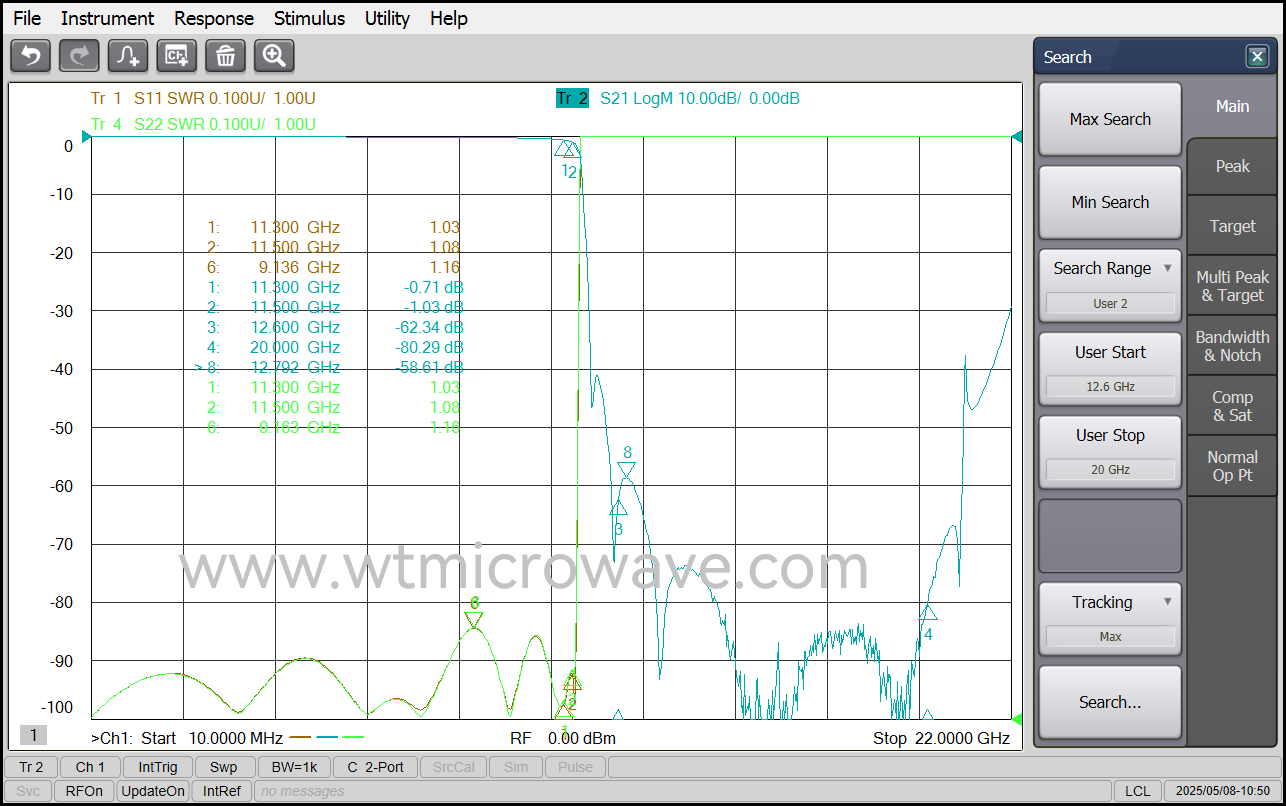Open the Response menu

214,18
